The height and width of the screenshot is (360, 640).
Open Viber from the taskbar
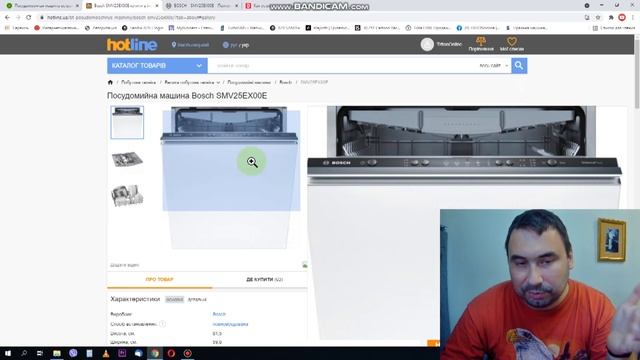tap(73, 353)
